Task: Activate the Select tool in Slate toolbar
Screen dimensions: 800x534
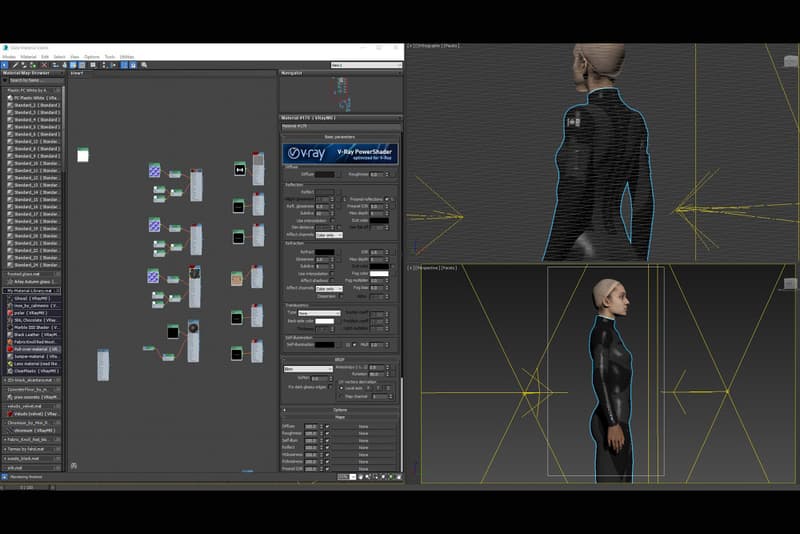Action: 5,65
